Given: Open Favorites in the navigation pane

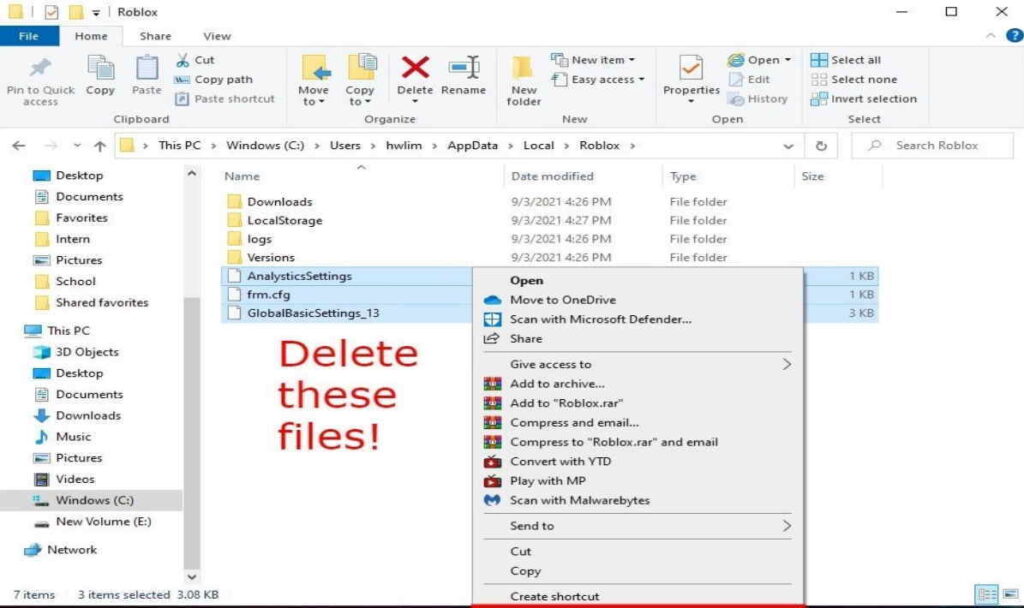Looking at the screenshot, I should pyautogui.click(x=82, y=218).
